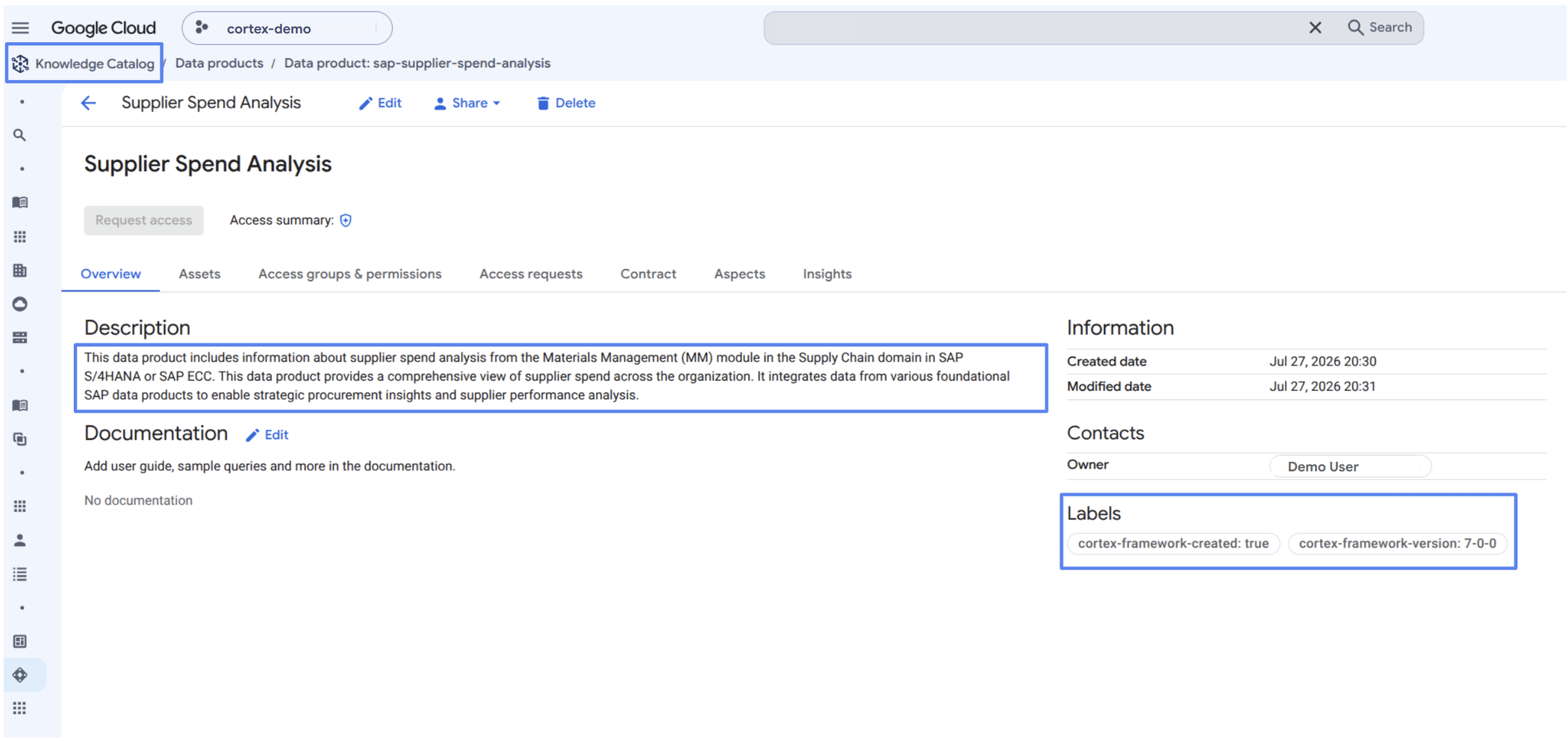Click Edit in the top toolbar
The height and width of the screenshot is (741, 1568).
[x=380, y=103]
